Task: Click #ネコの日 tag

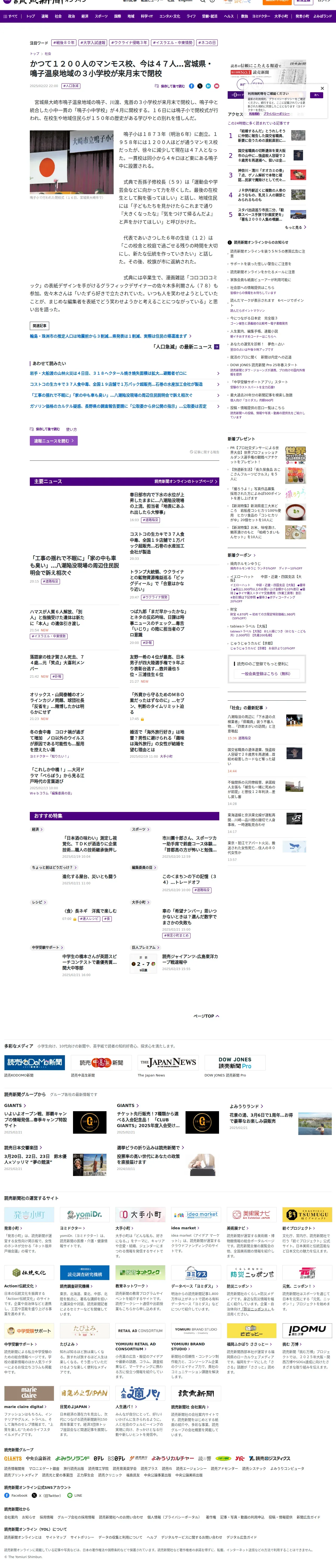Action: 207,43
